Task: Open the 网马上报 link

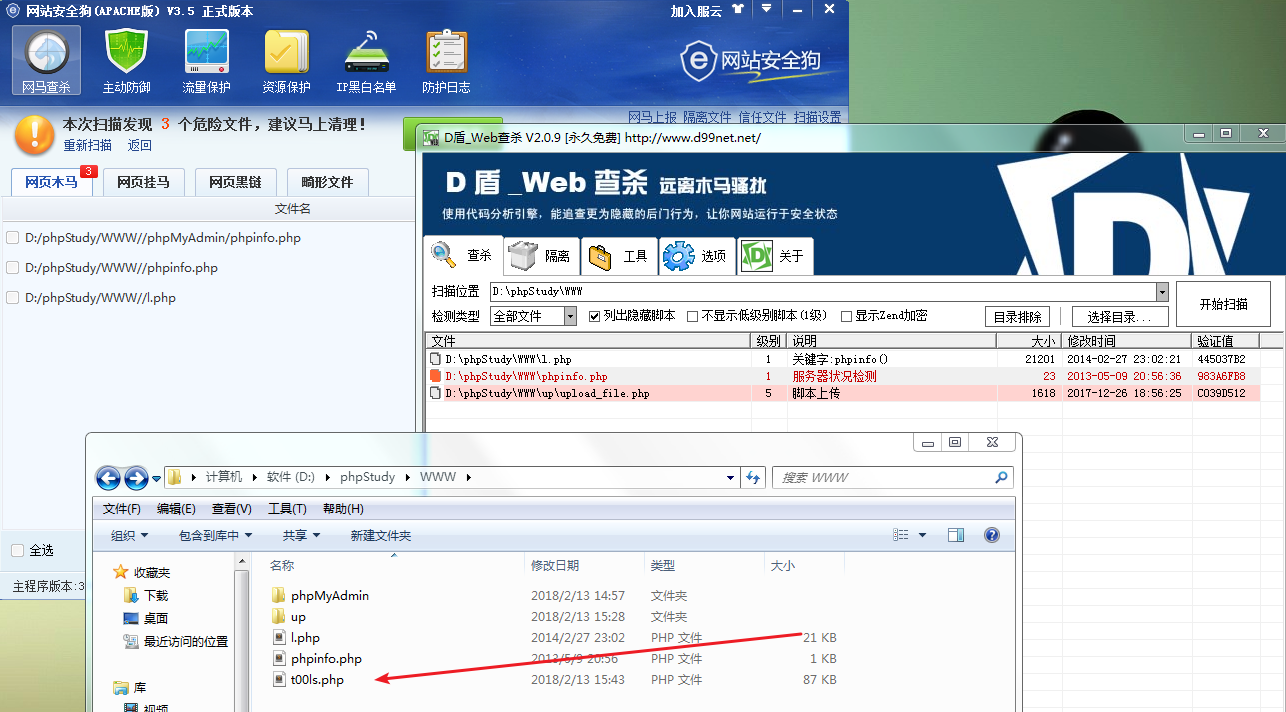Action: pos(653,117)
